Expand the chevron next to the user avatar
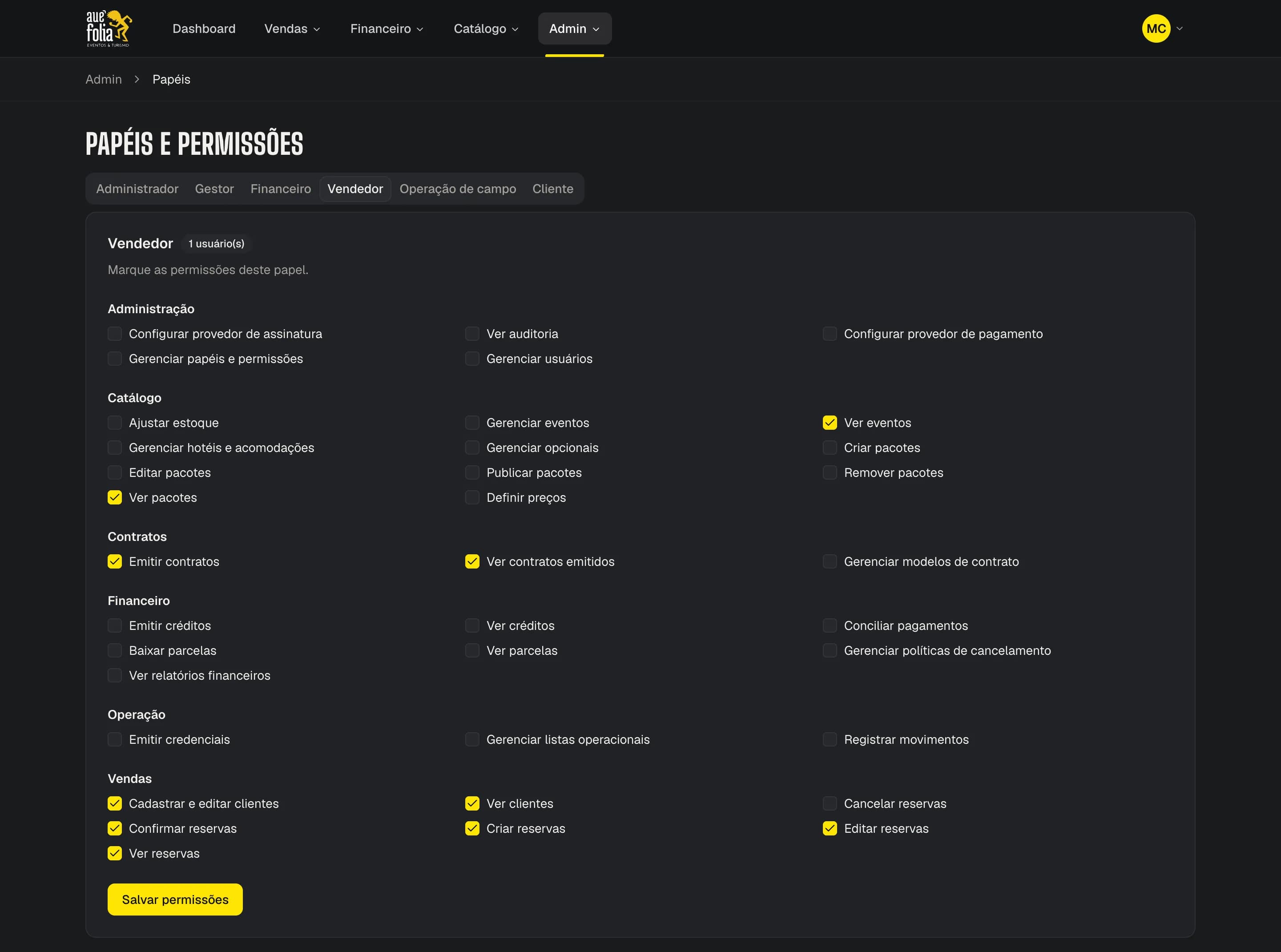 pyautogui.click(x=1179, y=28)
